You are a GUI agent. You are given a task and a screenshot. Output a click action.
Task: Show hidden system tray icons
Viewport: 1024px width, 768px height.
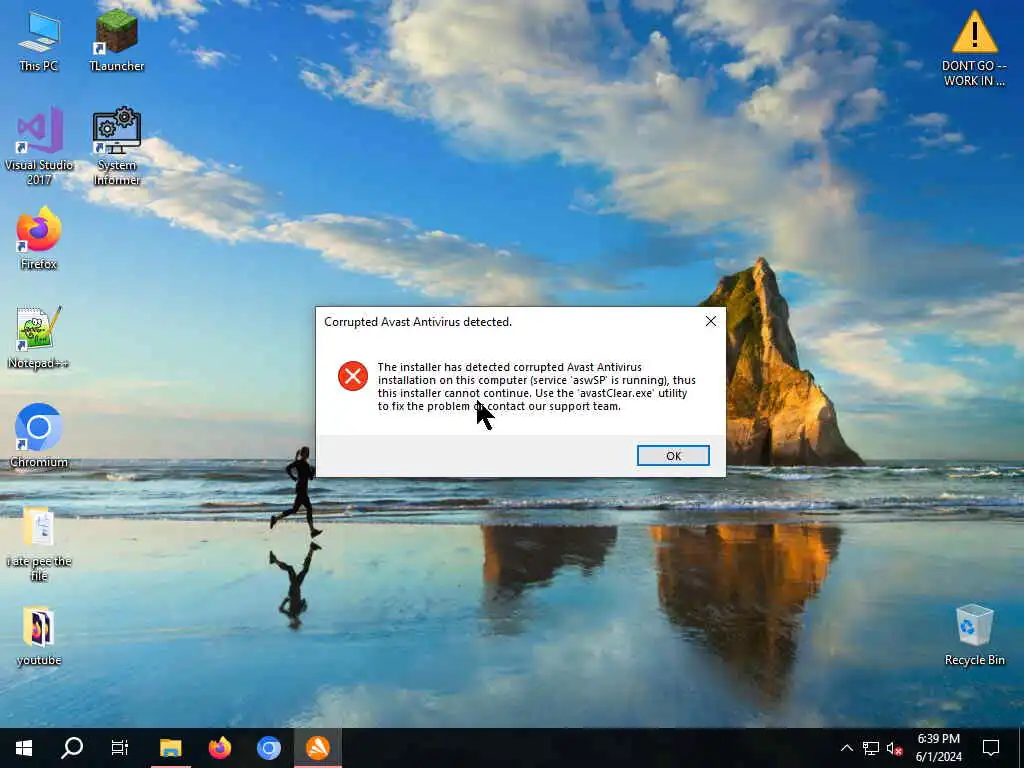click(846, 748)
